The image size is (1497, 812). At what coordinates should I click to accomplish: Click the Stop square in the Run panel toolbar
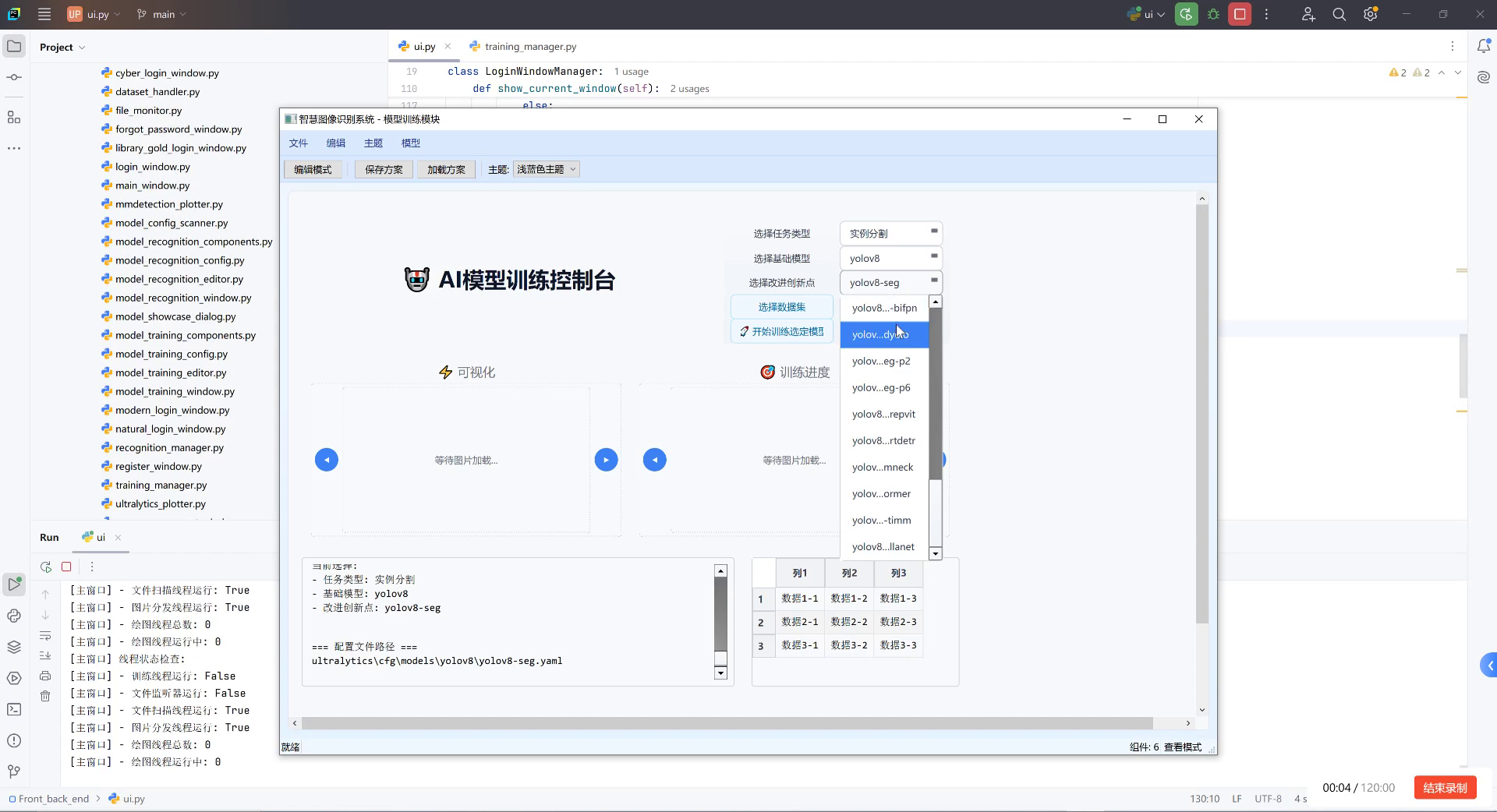pos(66,567)
